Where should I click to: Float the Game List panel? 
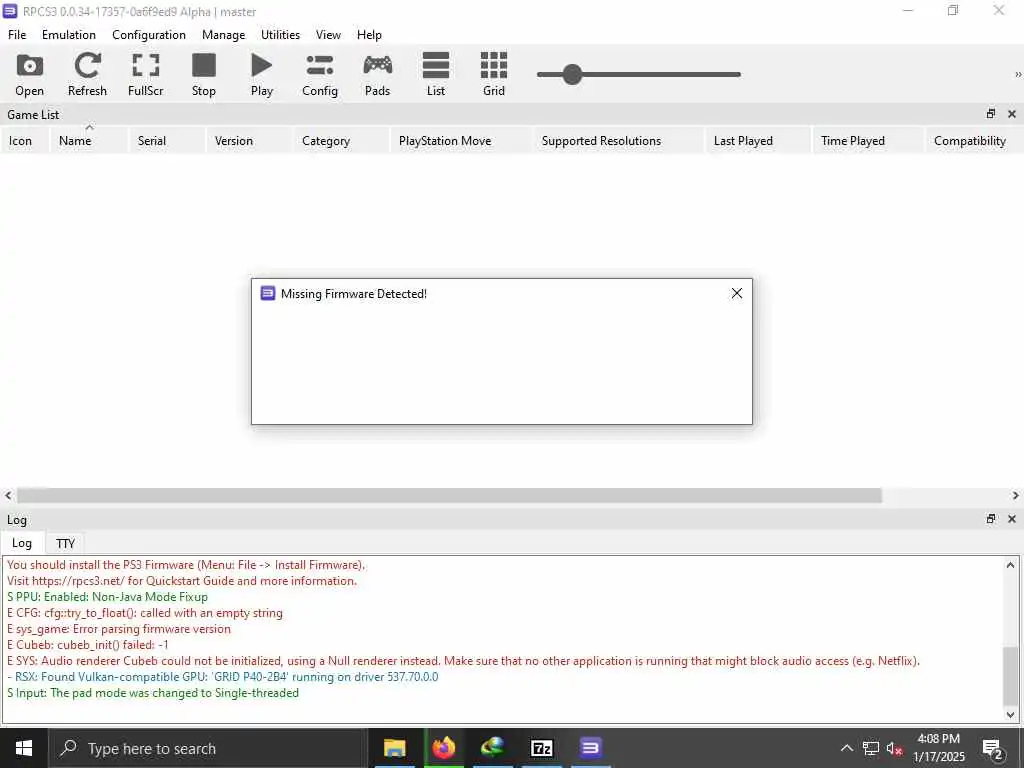tap(991, 114)
